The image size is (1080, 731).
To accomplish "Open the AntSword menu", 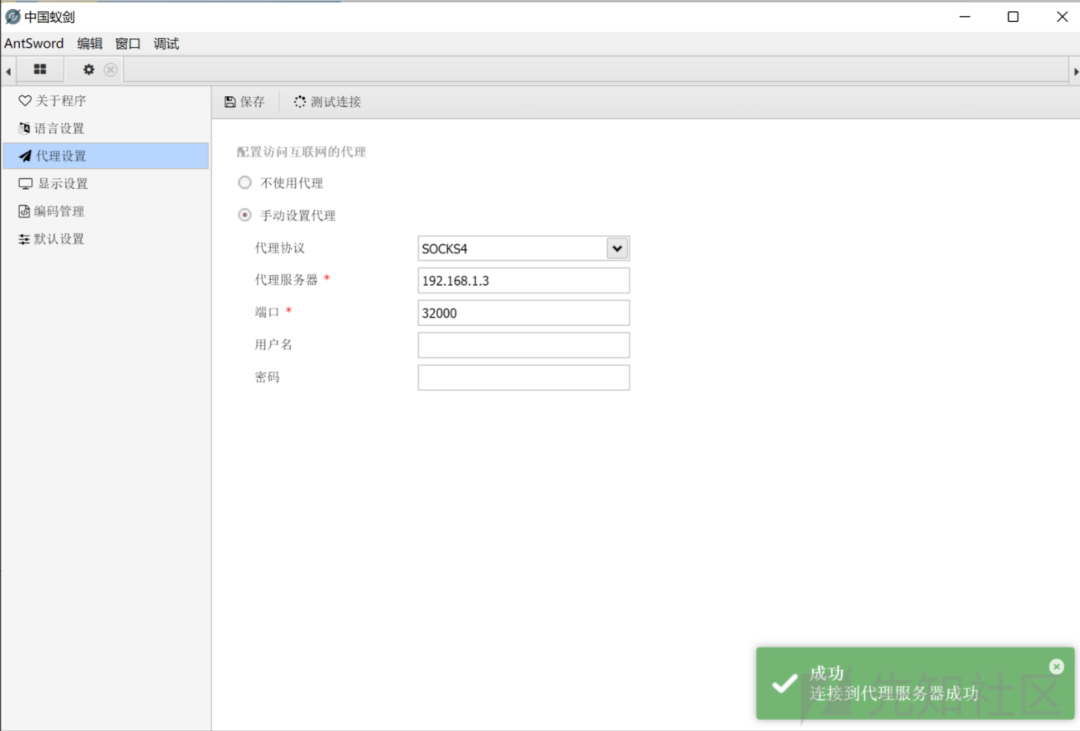I will coord(34,43).
